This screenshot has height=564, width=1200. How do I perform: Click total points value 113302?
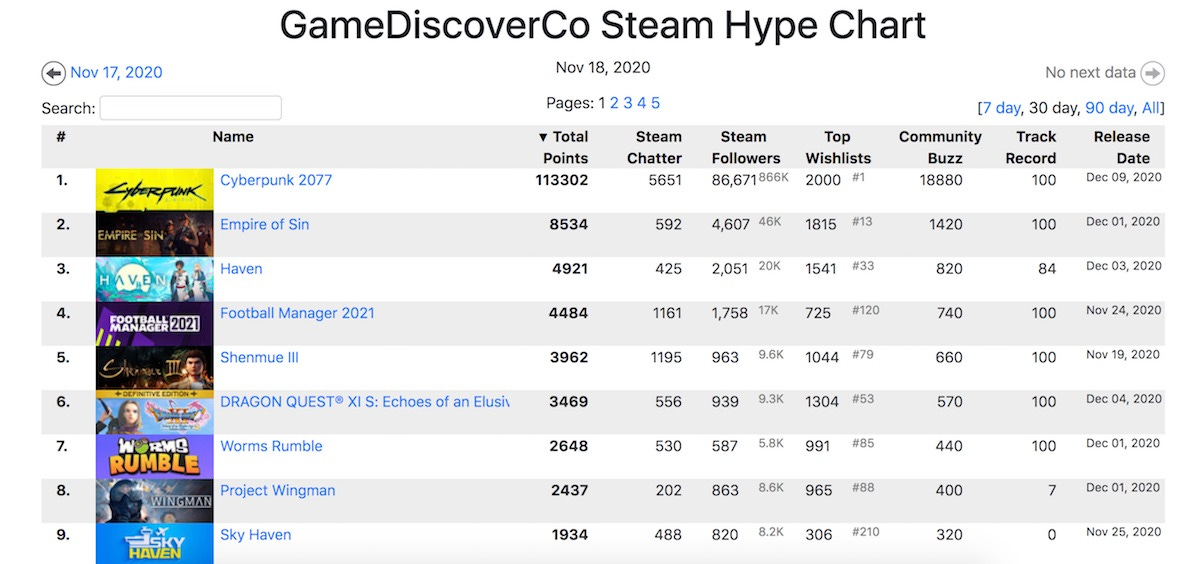[x=562, y=180]
